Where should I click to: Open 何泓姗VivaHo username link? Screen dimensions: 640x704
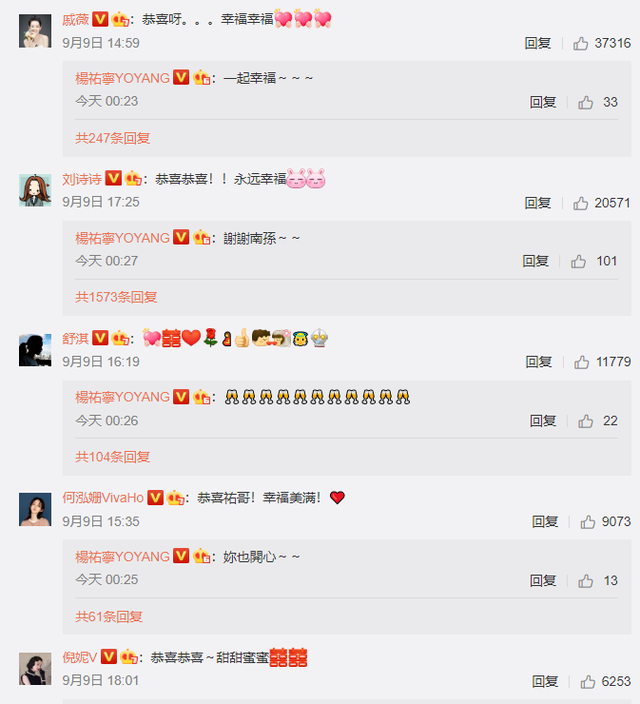[103, 497]
